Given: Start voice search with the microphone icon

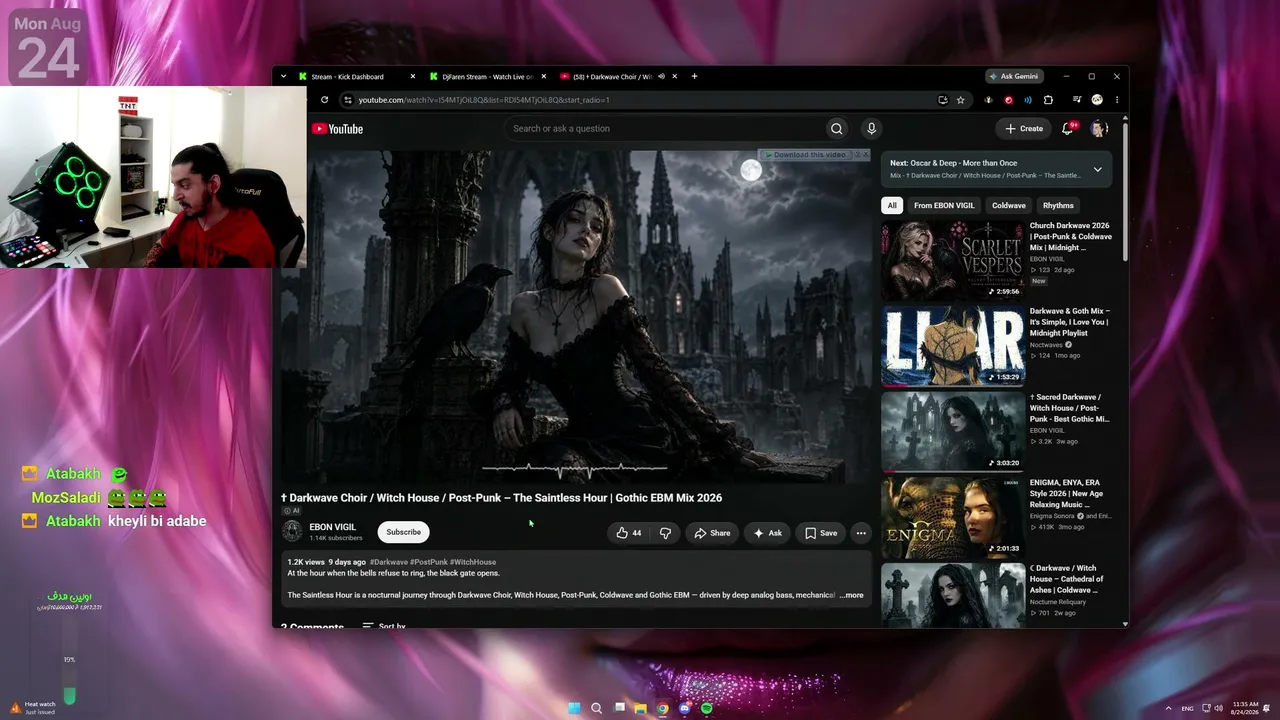Looking at the screenshot, I should coord(871,128).
